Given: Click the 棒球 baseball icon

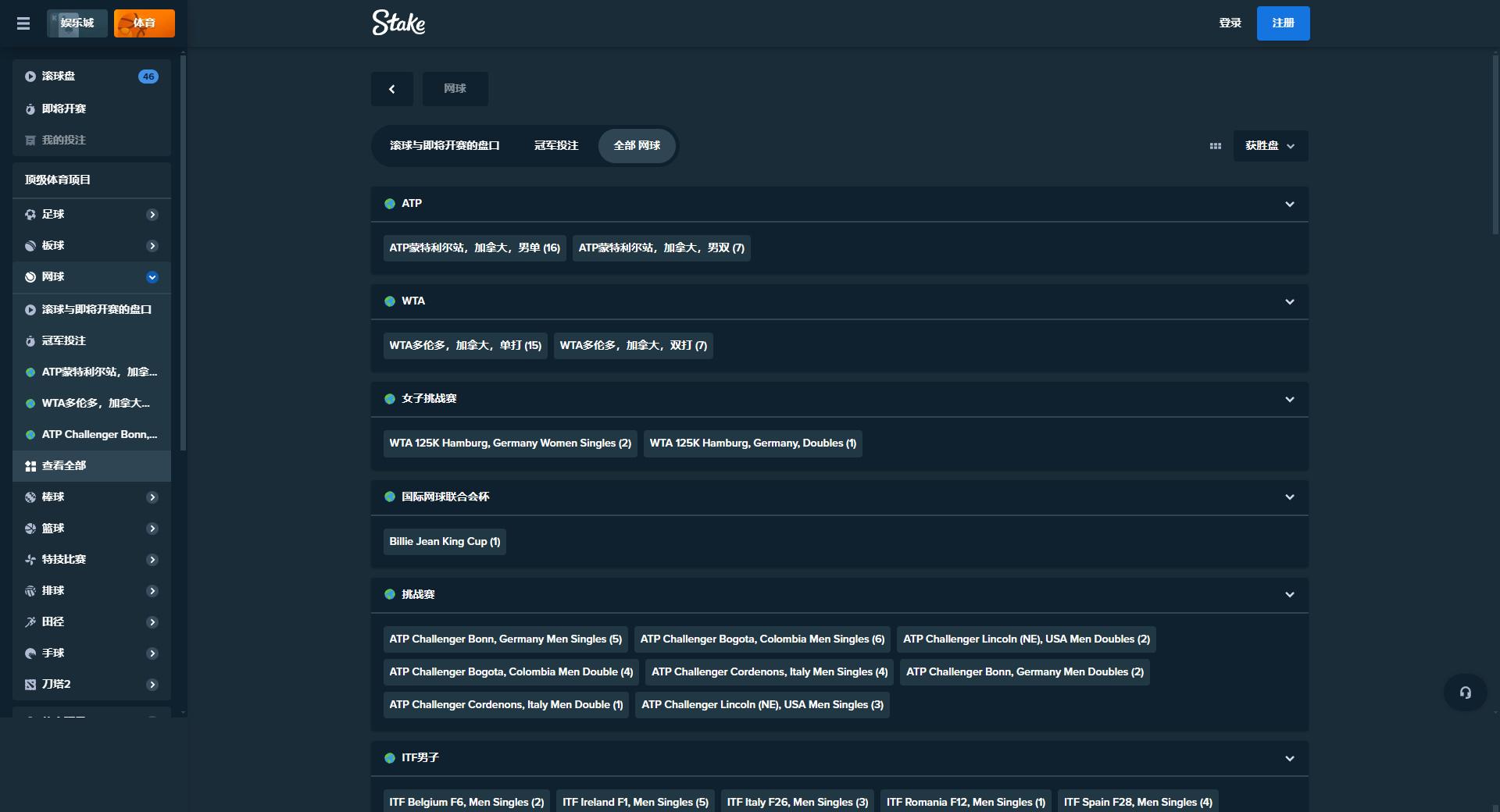Looking at the screenshot, I should [30, 497].
